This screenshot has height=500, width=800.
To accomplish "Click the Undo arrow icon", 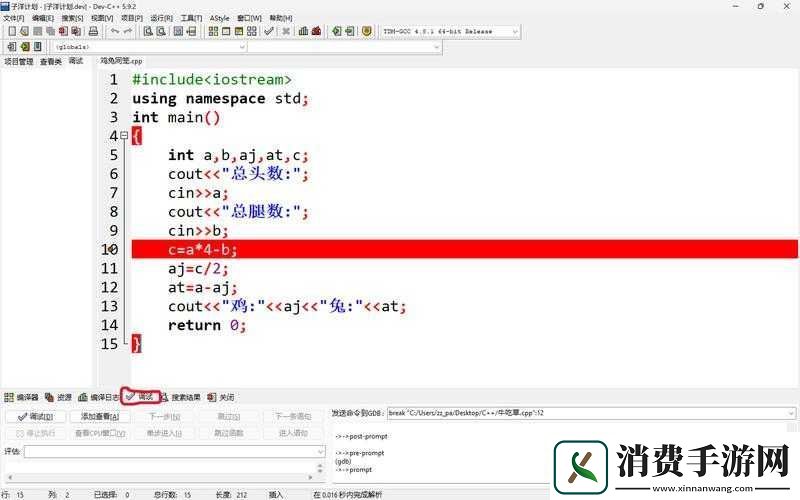I will tap(114, 31).
